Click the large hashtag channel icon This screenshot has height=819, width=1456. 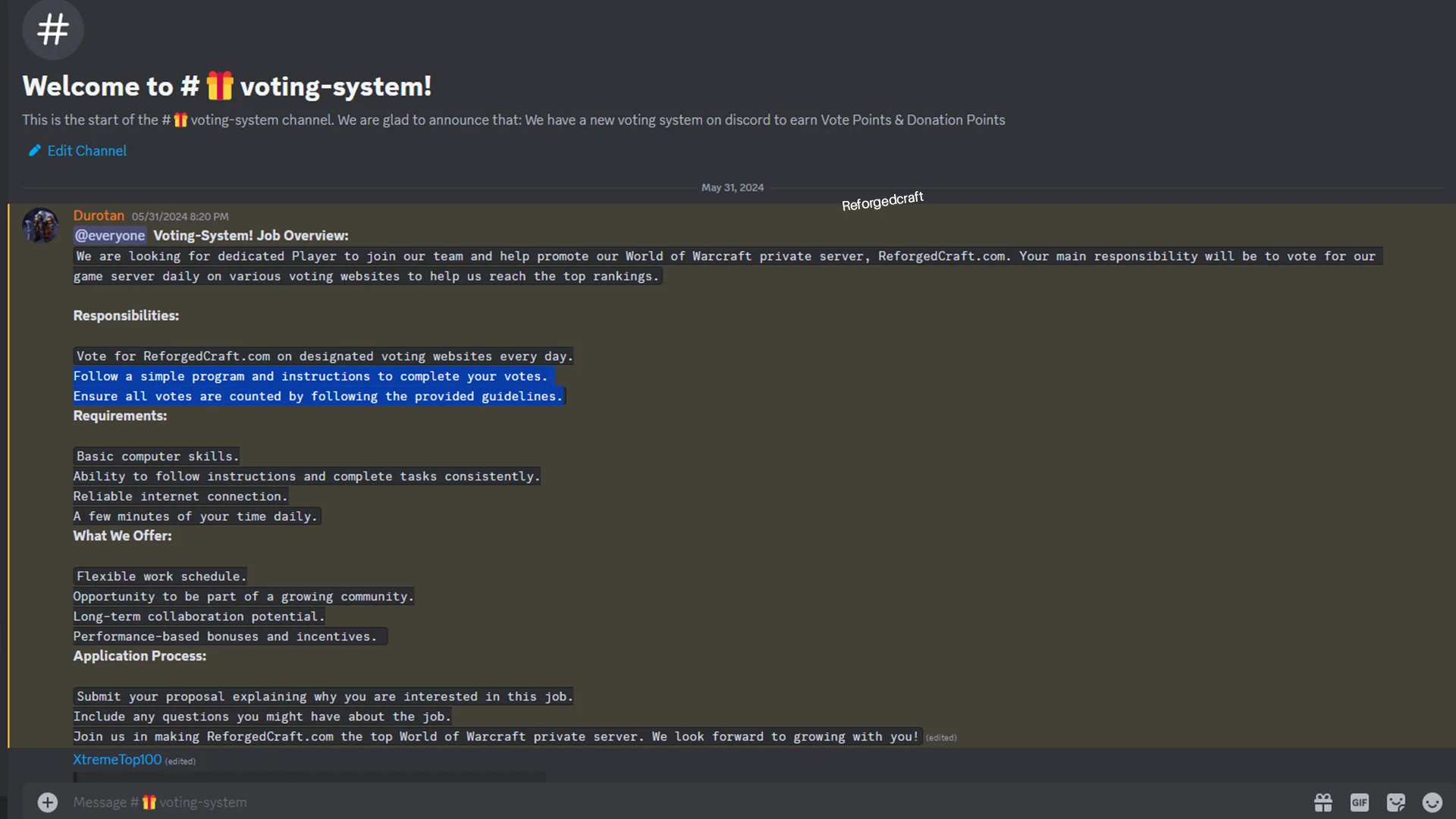point(53,30)
